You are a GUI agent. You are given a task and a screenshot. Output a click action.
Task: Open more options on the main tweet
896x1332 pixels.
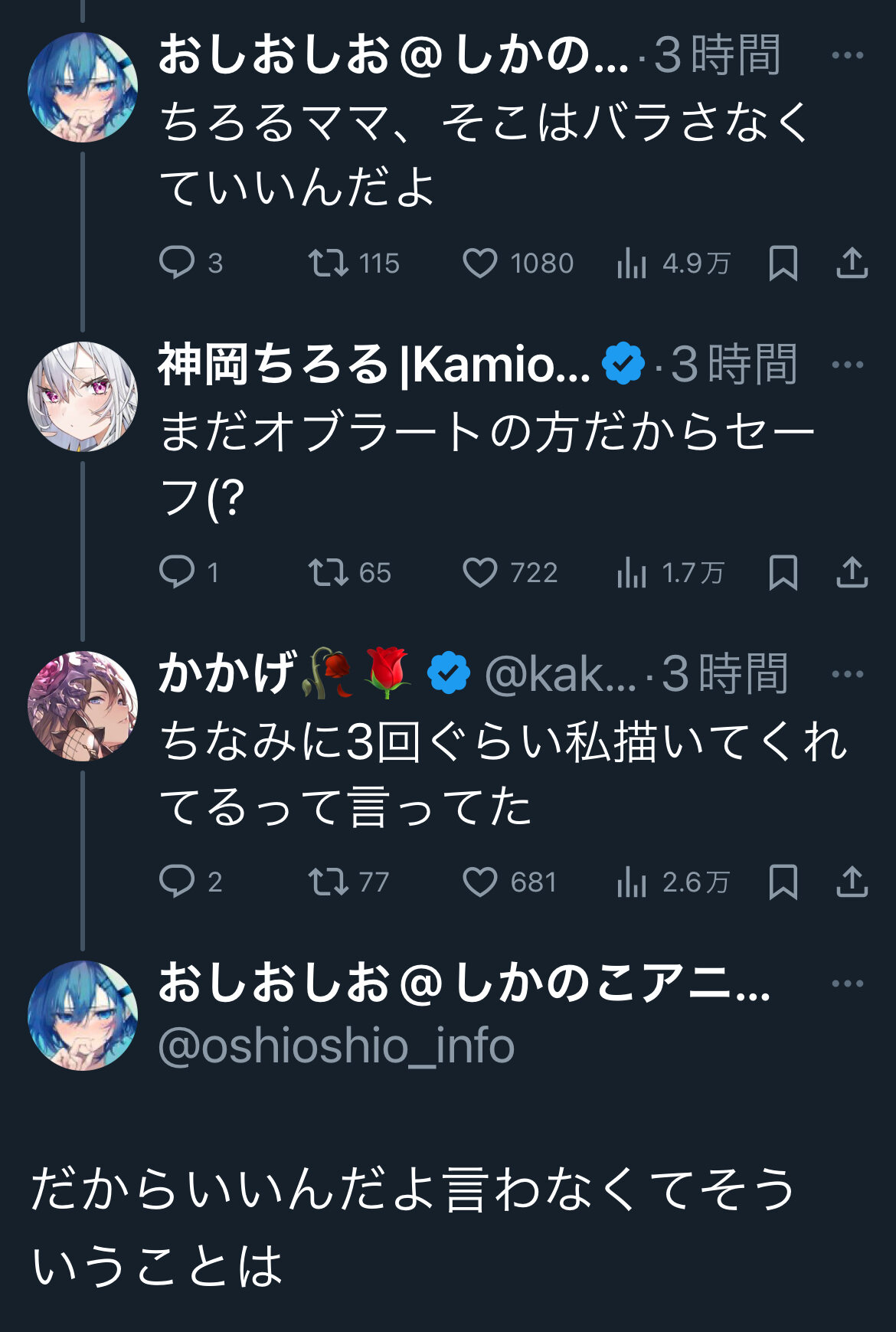point(847,983)
